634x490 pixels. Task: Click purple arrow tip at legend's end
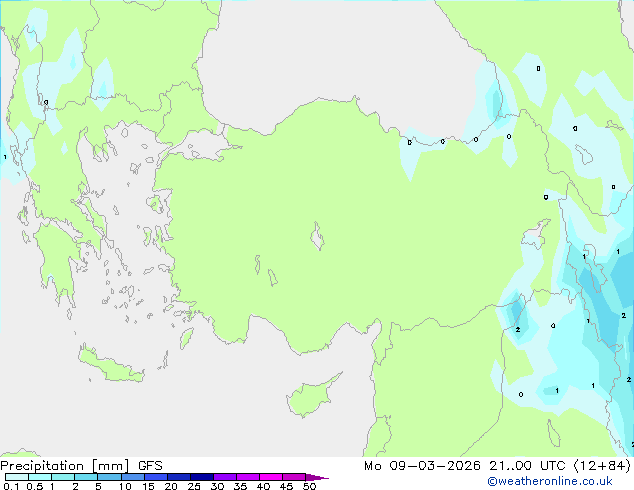point(317,477)
